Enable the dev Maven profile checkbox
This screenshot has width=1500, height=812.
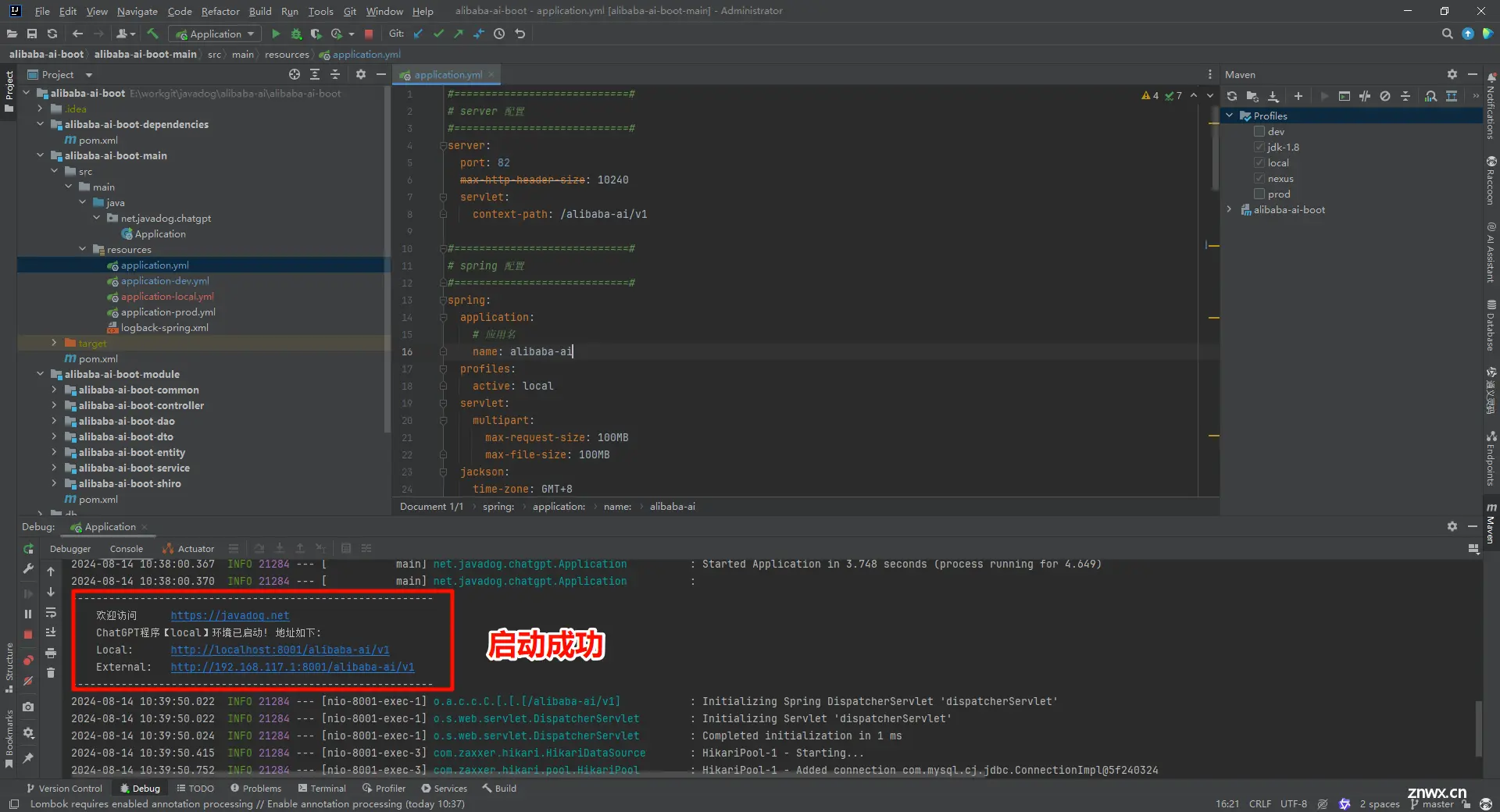click(1259, 131)
